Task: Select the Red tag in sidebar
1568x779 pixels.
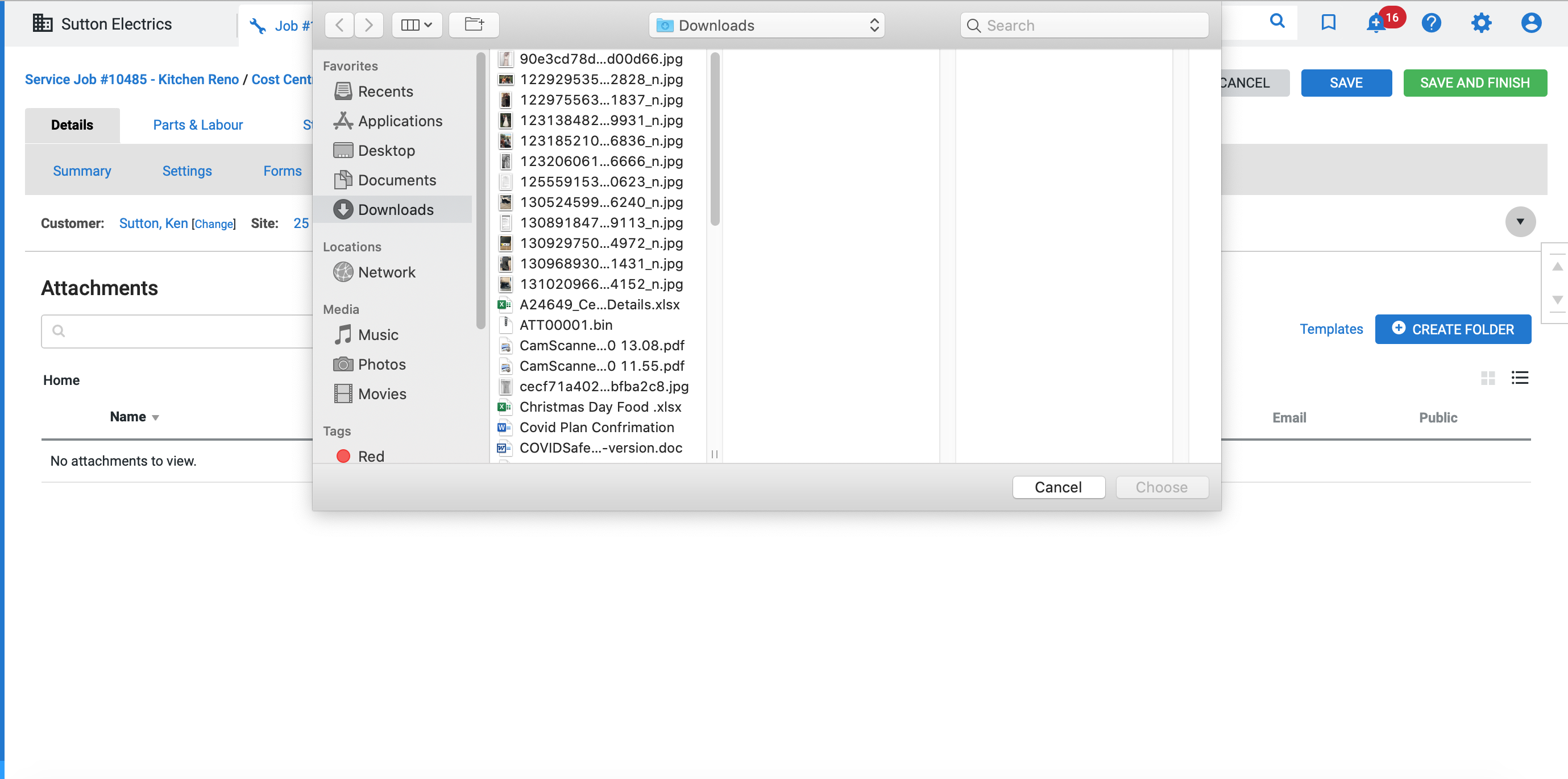Action: (371, 456)
